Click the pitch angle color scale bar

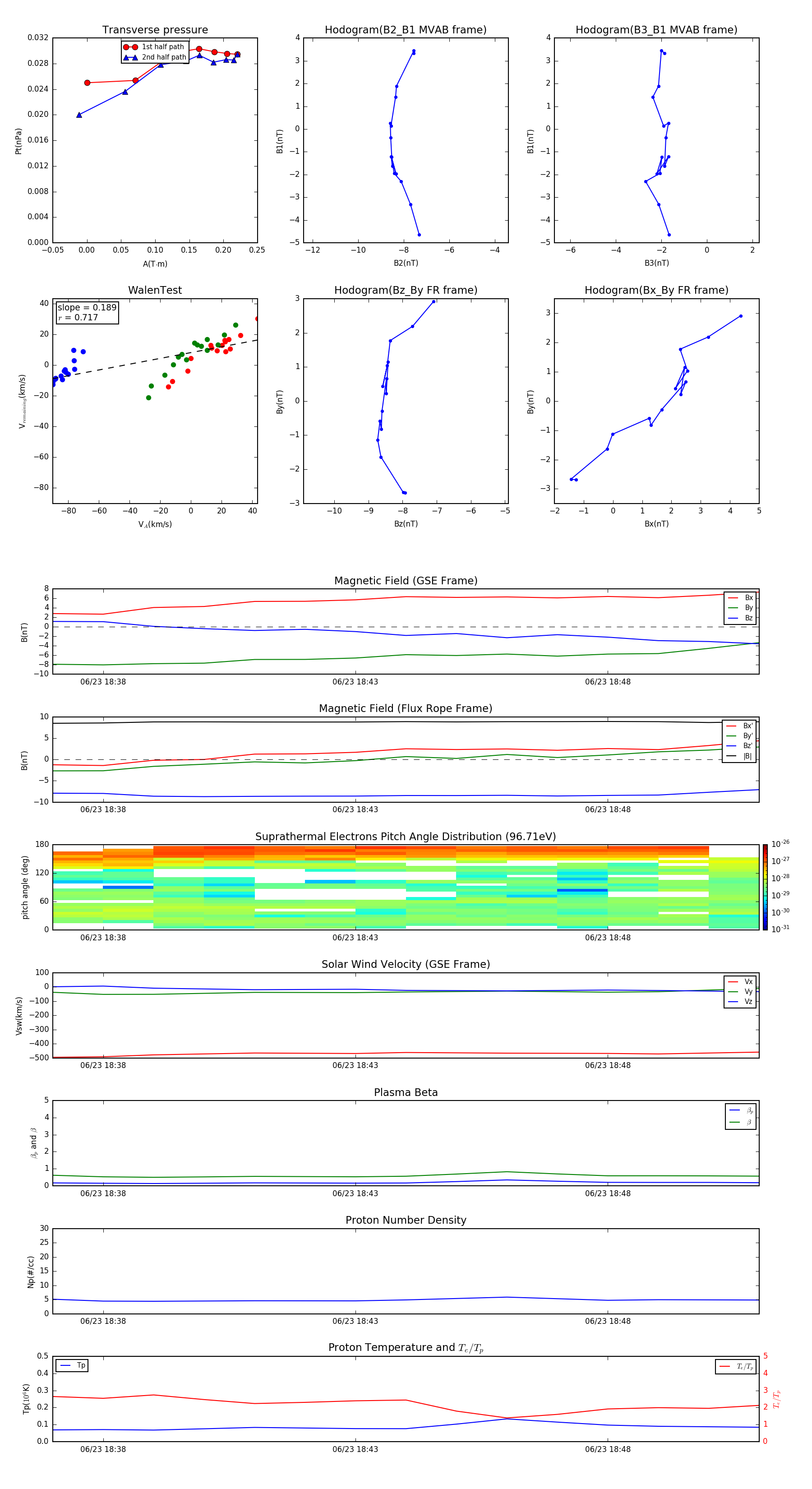765,887
